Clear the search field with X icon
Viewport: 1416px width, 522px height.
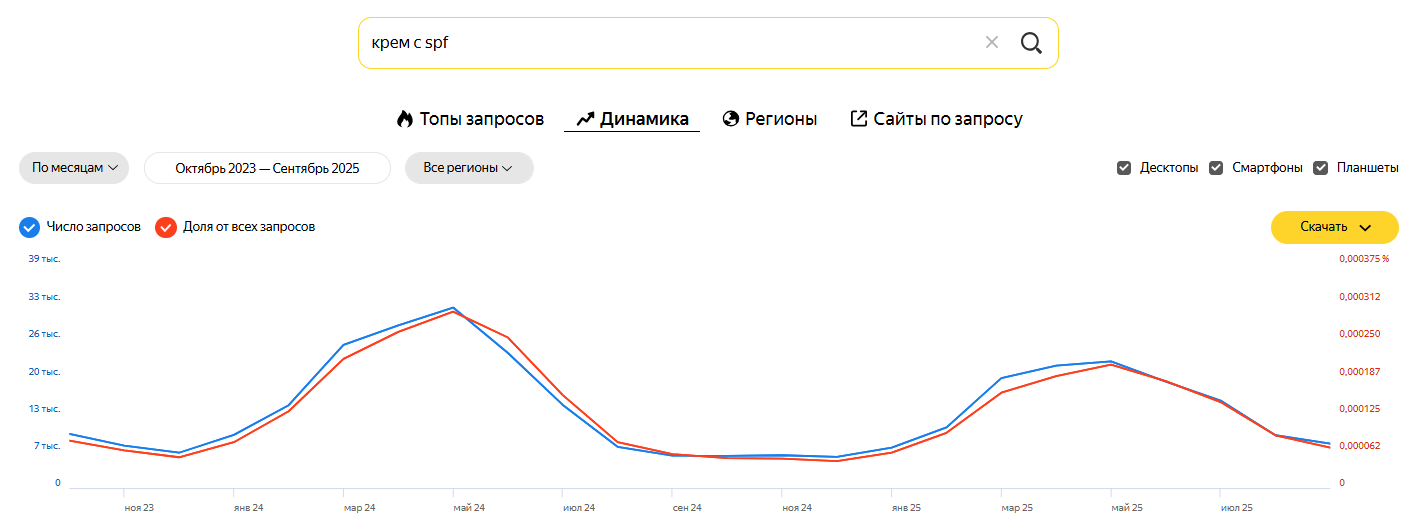[x=992, y=43]
